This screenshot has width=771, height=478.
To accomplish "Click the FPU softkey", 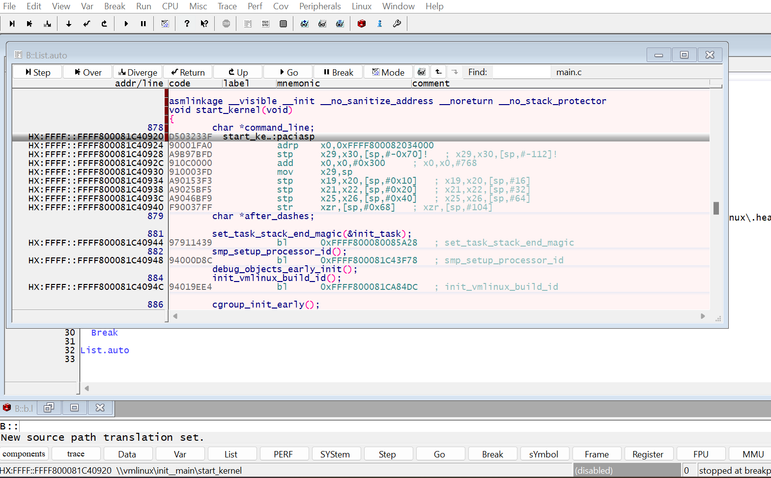I will tap(701, 454).
